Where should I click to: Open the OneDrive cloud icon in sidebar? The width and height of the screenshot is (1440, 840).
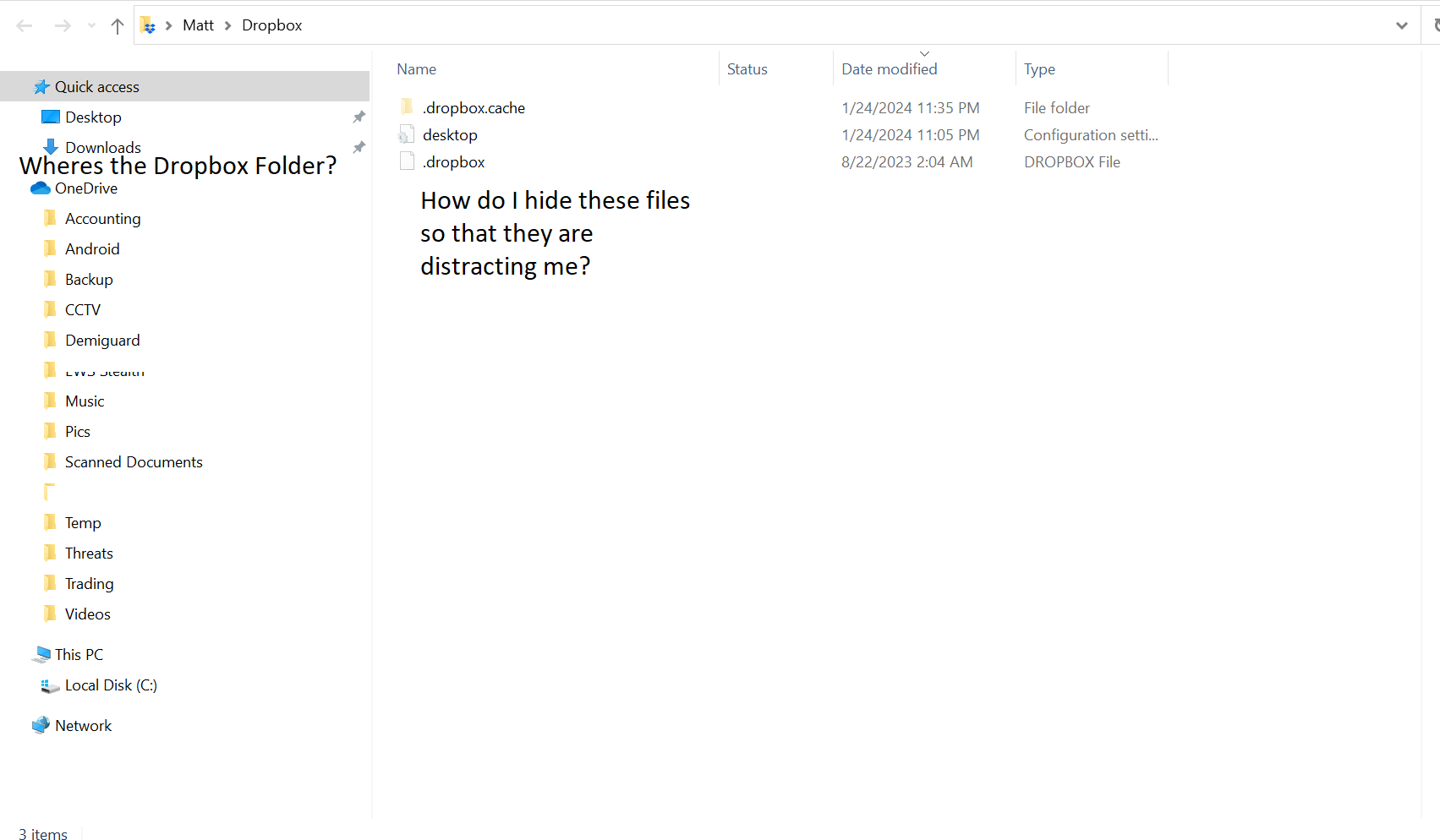[40, 188]
